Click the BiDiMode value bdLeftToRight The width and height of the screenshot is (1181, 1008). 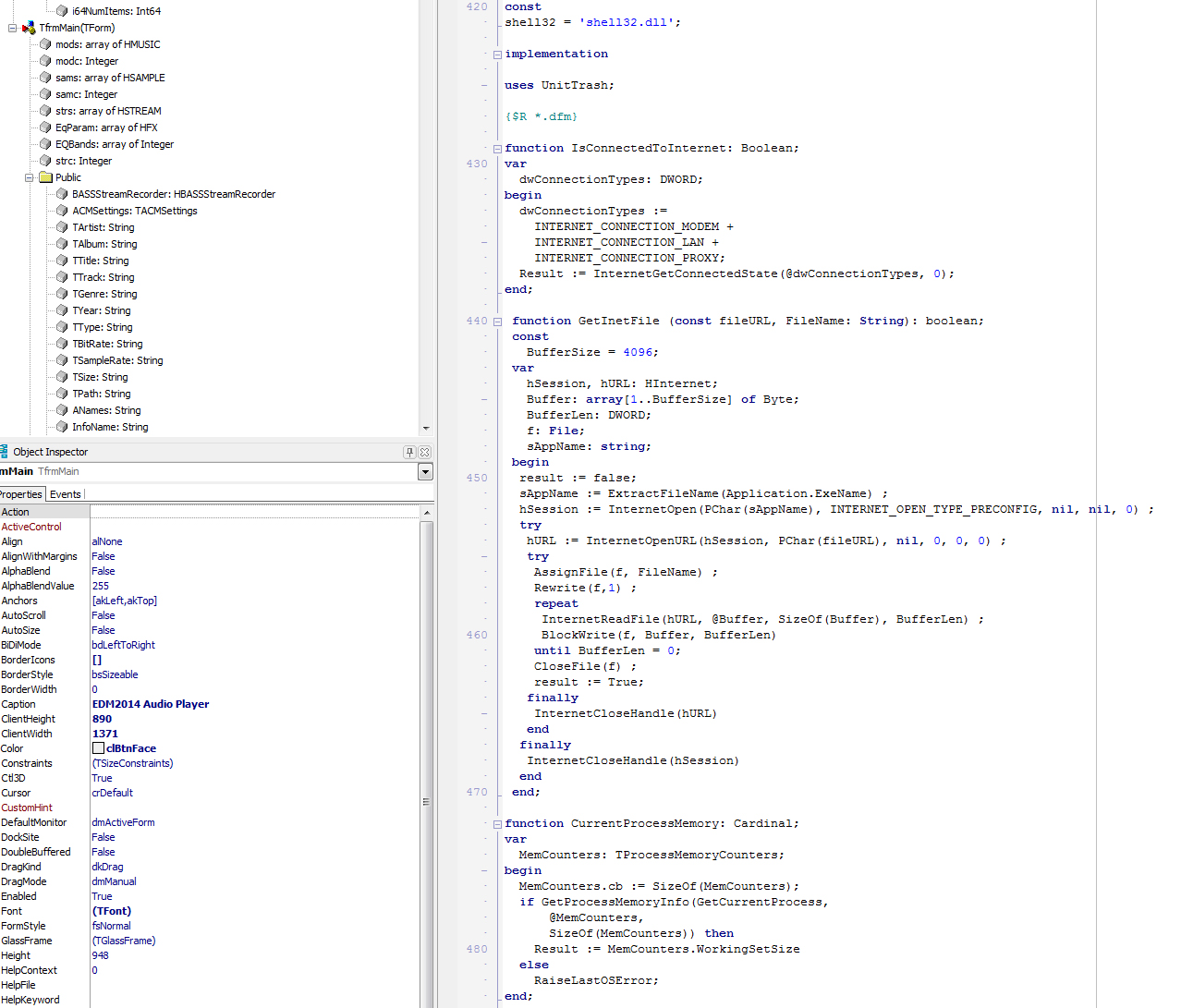[x=124, y=645]
